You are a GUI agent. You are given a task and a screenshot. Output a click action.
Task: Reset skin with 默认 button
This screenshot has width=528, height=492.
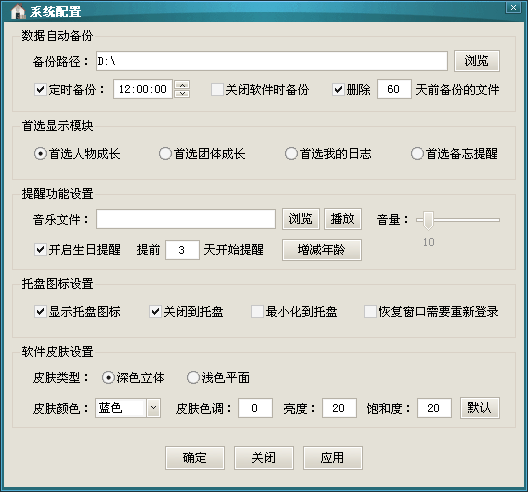coord(480,408)
